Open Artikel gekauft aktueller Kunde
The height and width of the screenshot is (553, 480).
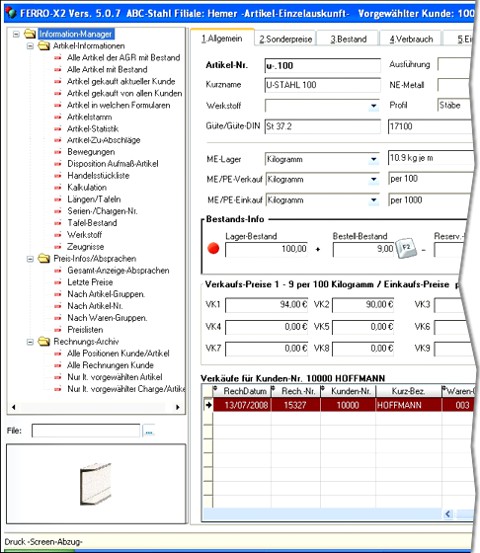pos(121,81)
